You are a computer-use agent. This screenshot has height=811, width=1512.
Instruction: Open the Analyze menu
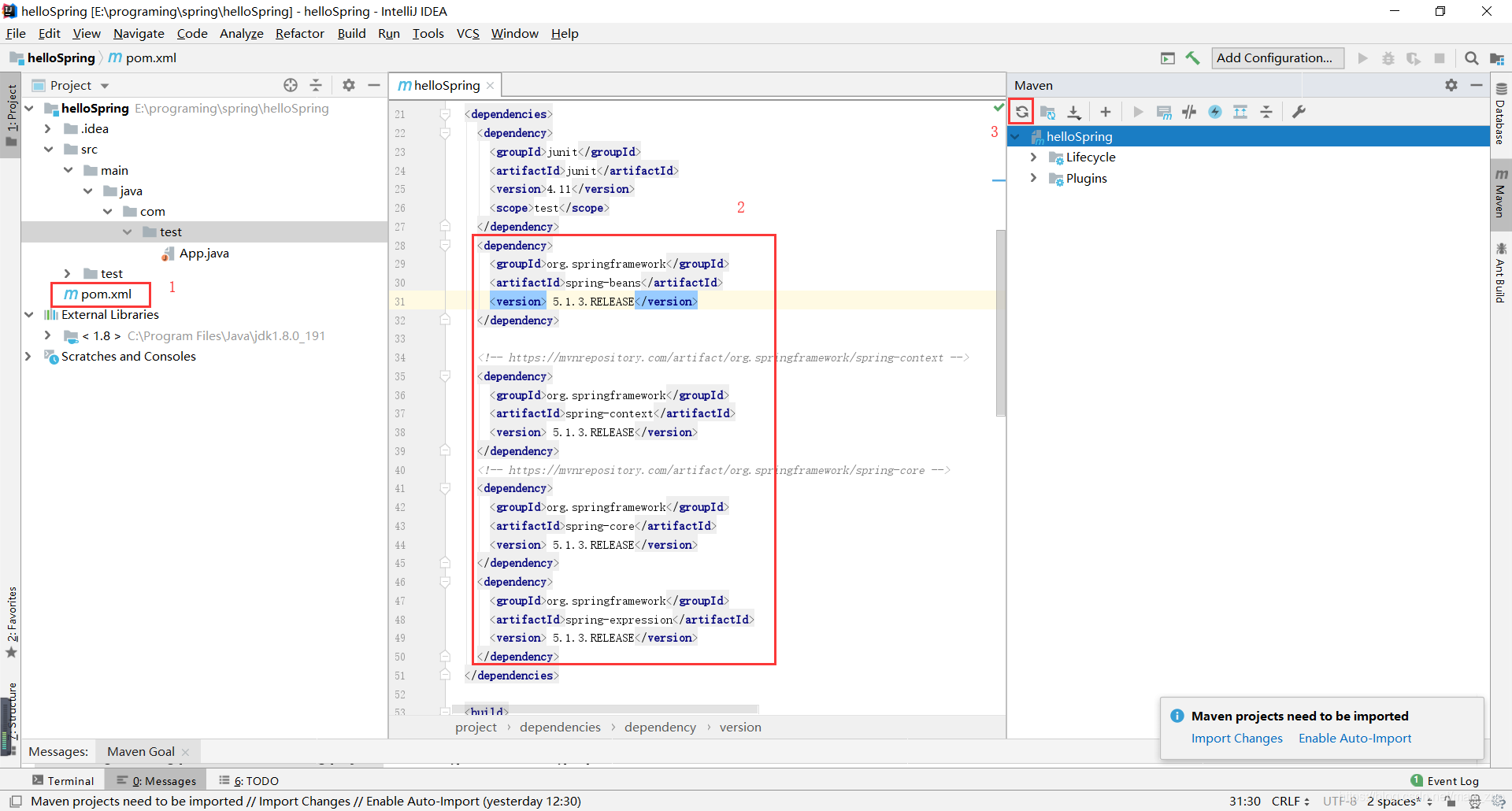(x=241, y=33)
